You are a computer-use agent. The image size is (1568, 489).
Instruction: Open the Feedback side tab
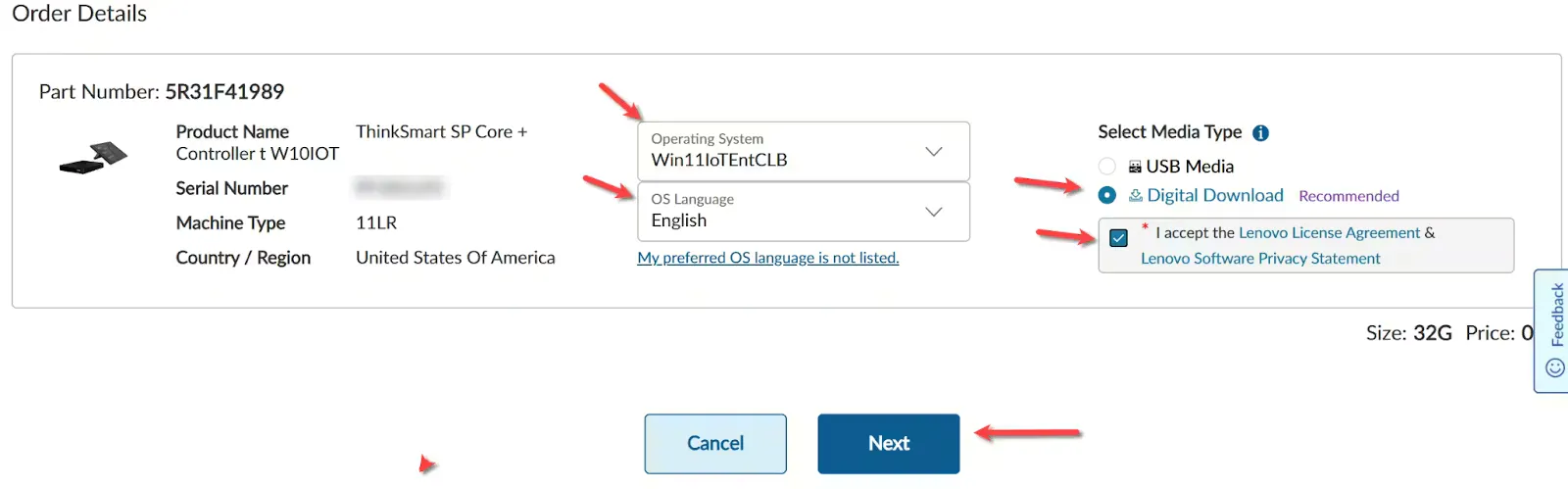point(1555,316)
